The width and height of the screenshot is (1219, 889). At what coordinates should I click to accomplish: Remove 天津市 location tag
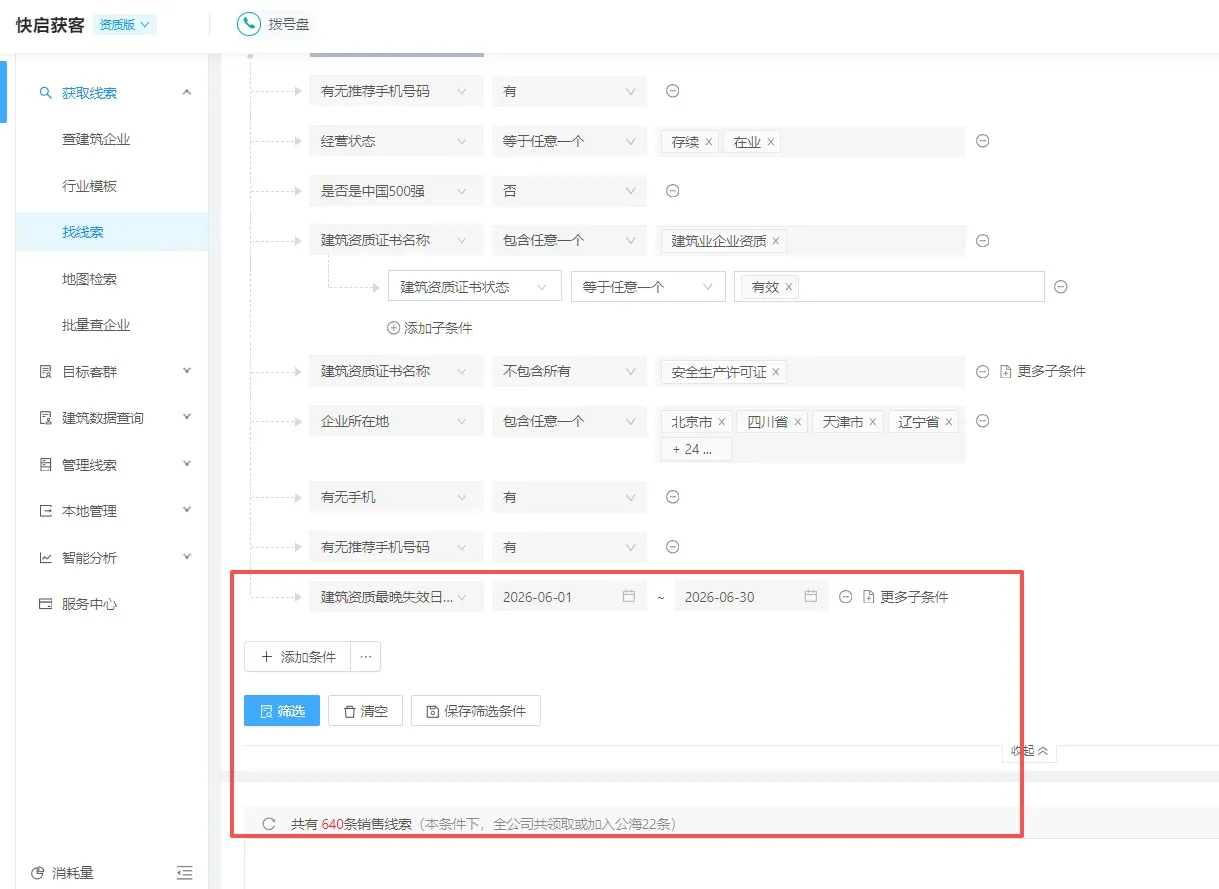click(873, 422)
